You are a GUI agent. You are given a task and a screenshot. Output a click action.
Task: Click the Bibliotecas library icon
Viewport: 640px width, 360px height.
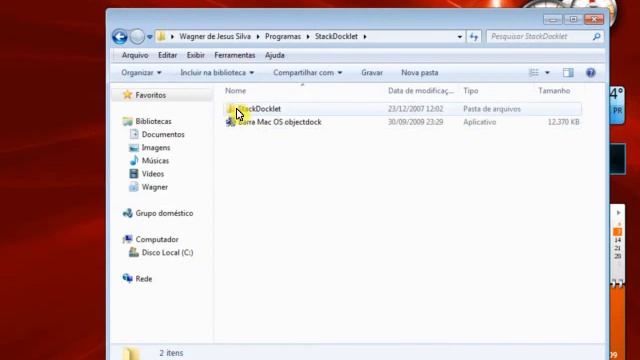128,121
